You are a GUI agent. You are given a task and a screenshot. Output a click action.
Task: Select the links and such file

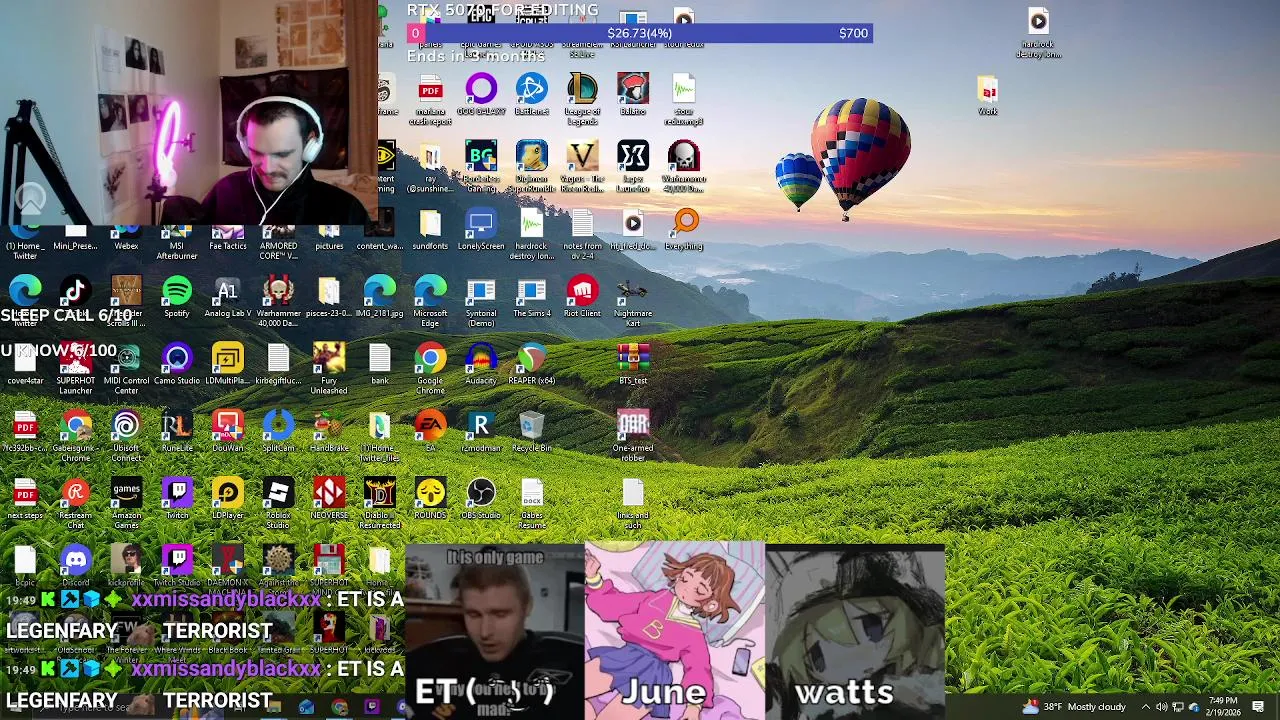point(633,500)
